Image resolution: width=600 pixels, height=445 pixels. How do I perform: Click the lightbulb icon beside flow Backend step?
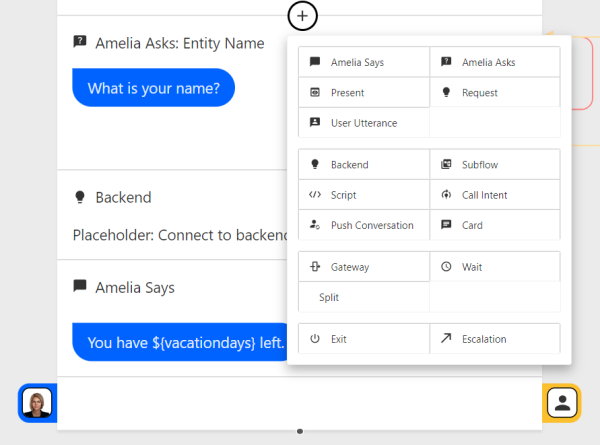coord(80,197)
